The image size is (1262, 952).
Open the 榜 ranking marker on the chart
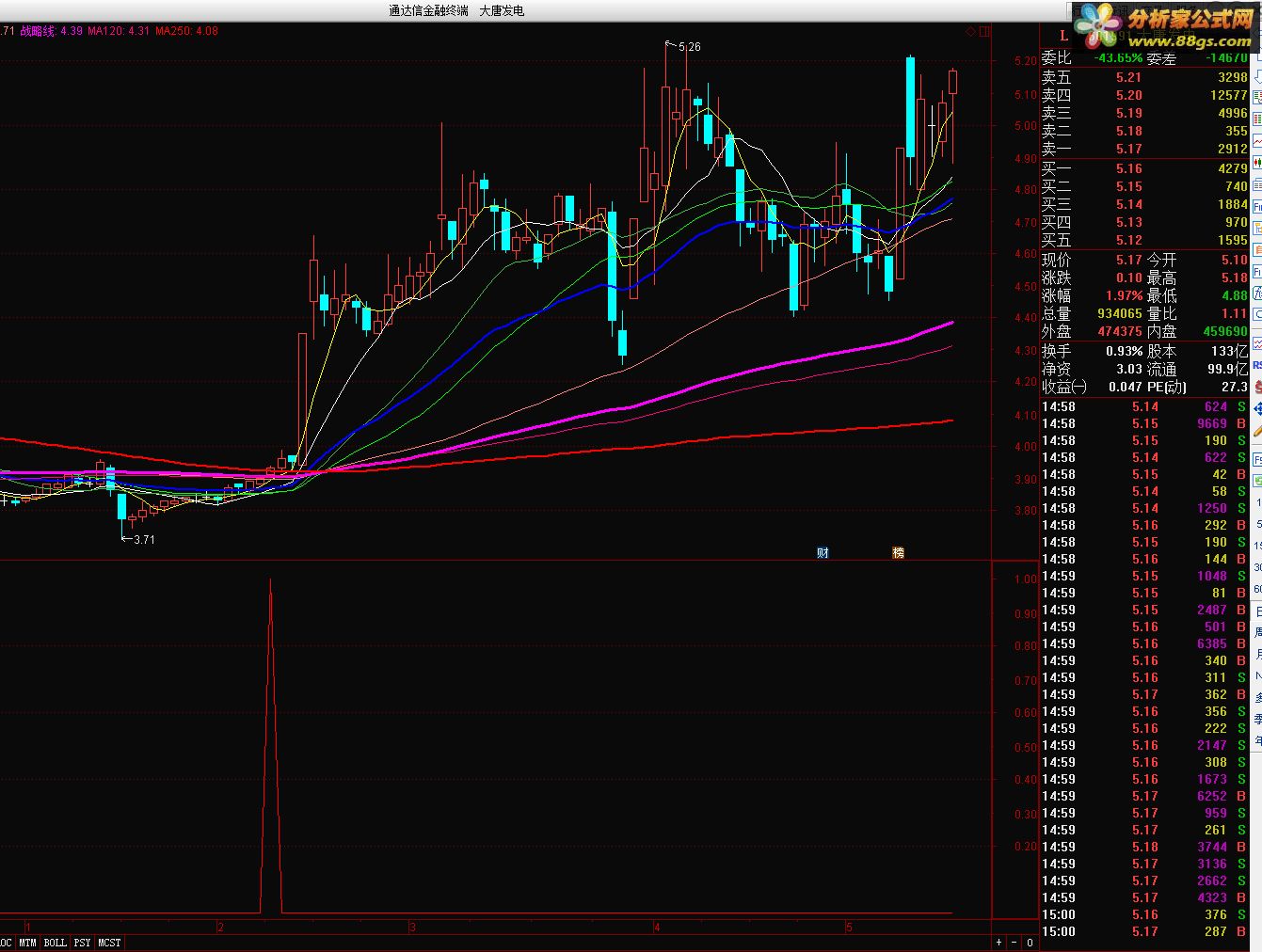coord(898,553)
